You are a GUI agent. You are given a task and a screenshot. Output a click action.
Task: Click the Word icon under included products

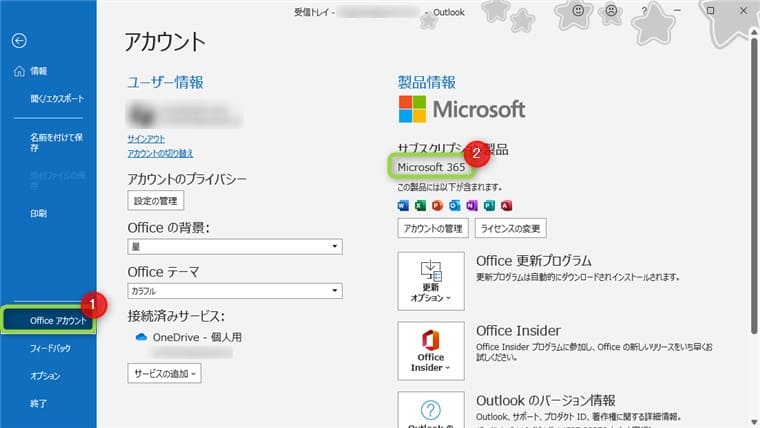coord(403,206)
